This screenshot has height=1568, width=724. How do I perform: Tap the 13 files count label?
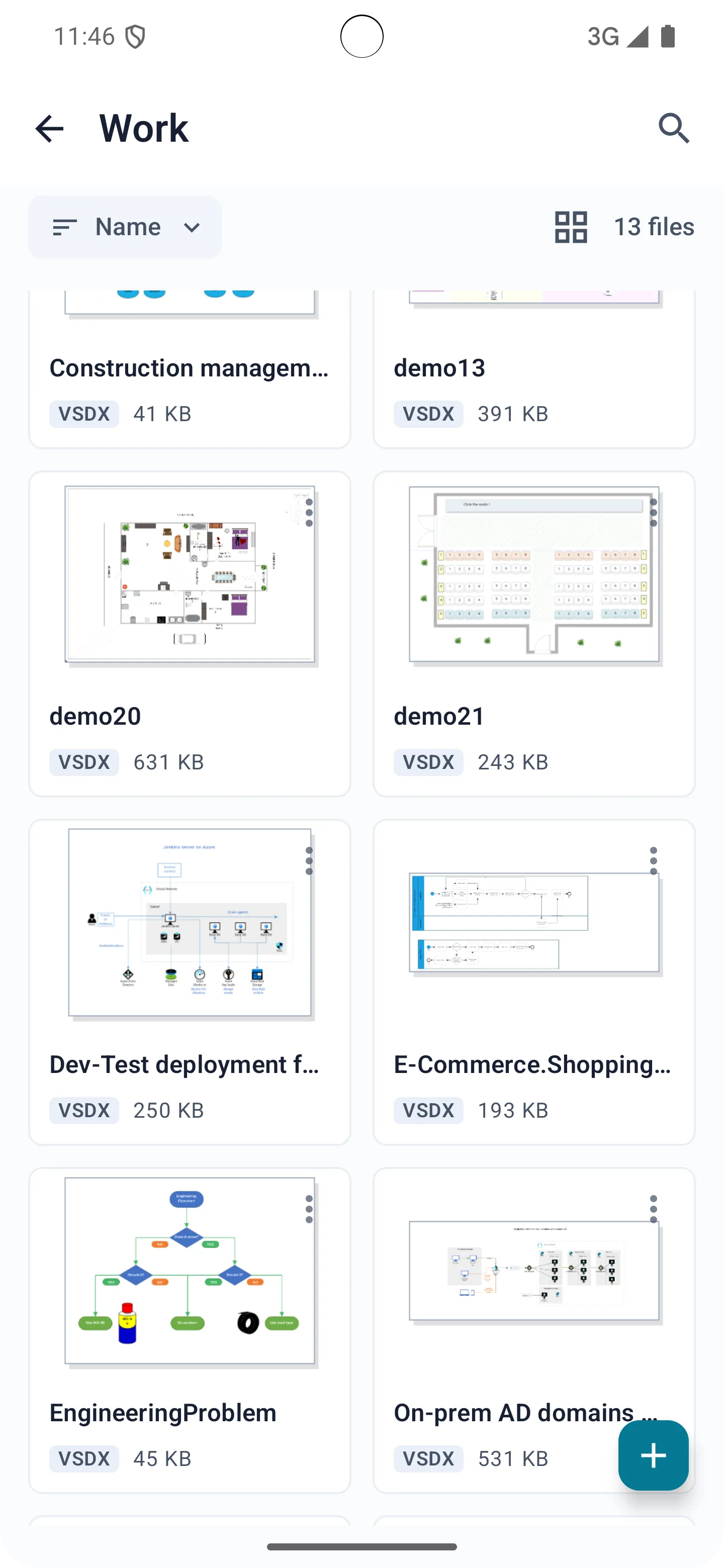tap(654, 227)
